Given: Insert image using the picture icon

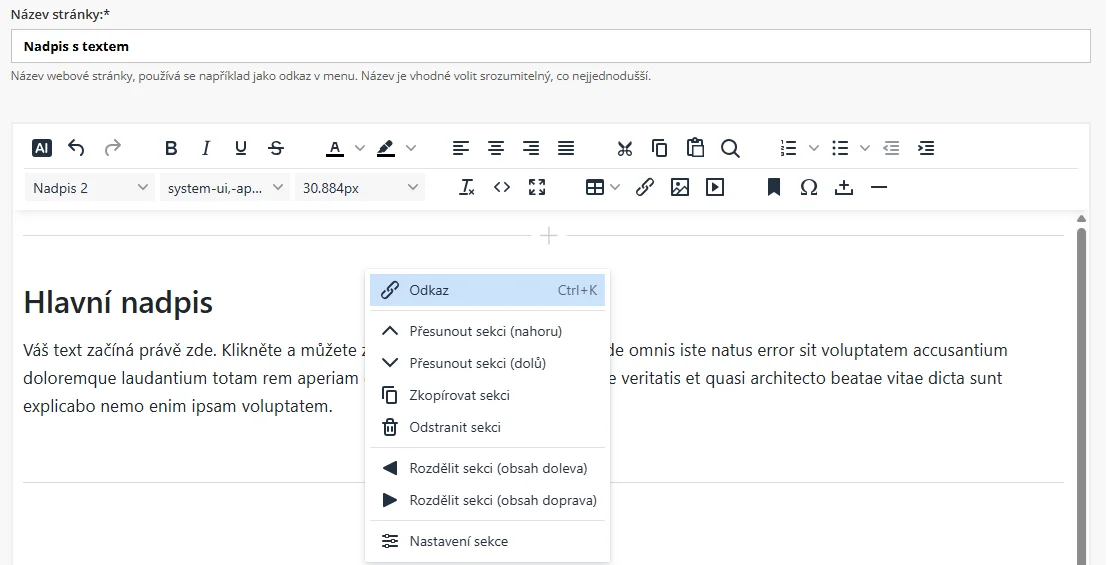Looking at the screenshot, I should 680,187.
